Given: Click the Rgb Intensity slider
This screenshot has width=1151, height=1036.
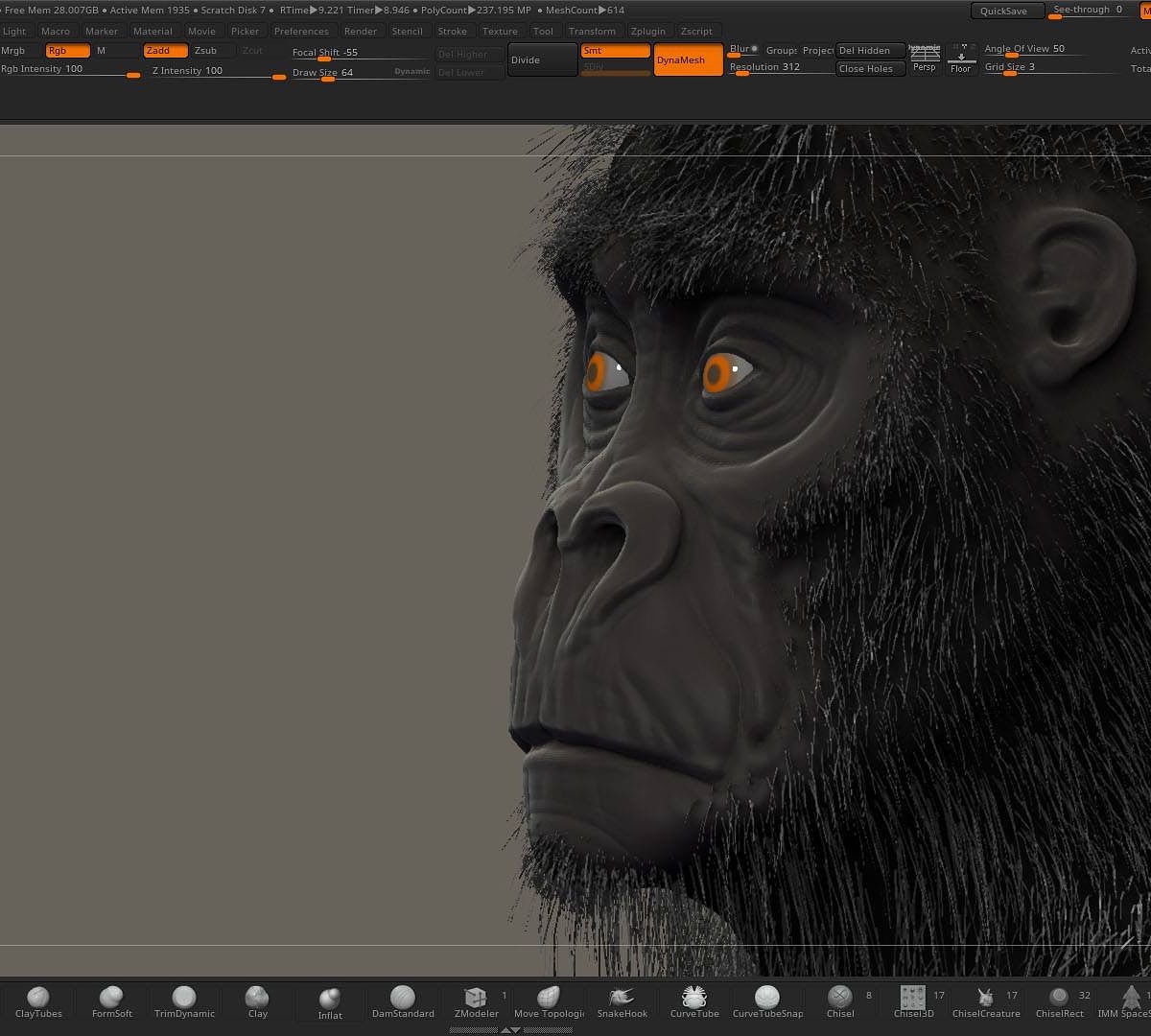Looking at the screenshot, I should tap(70, 70).
